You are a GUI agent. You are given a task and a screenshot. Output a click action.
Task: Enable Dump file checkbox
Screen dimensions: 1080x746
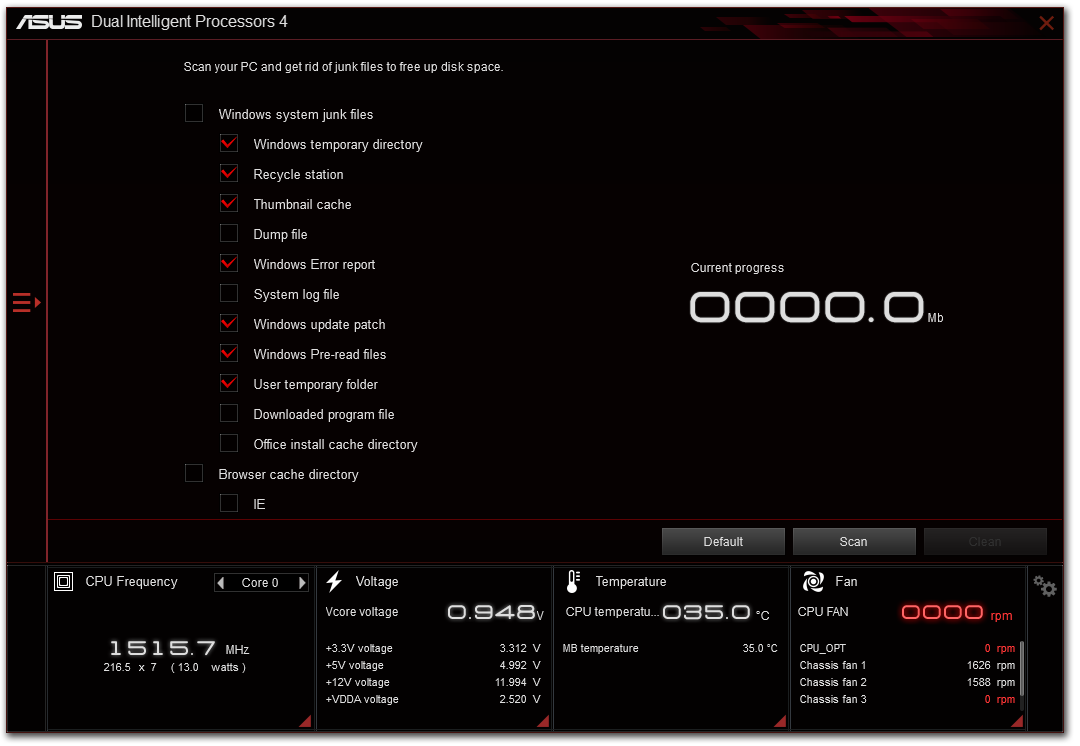coord(229,234)
